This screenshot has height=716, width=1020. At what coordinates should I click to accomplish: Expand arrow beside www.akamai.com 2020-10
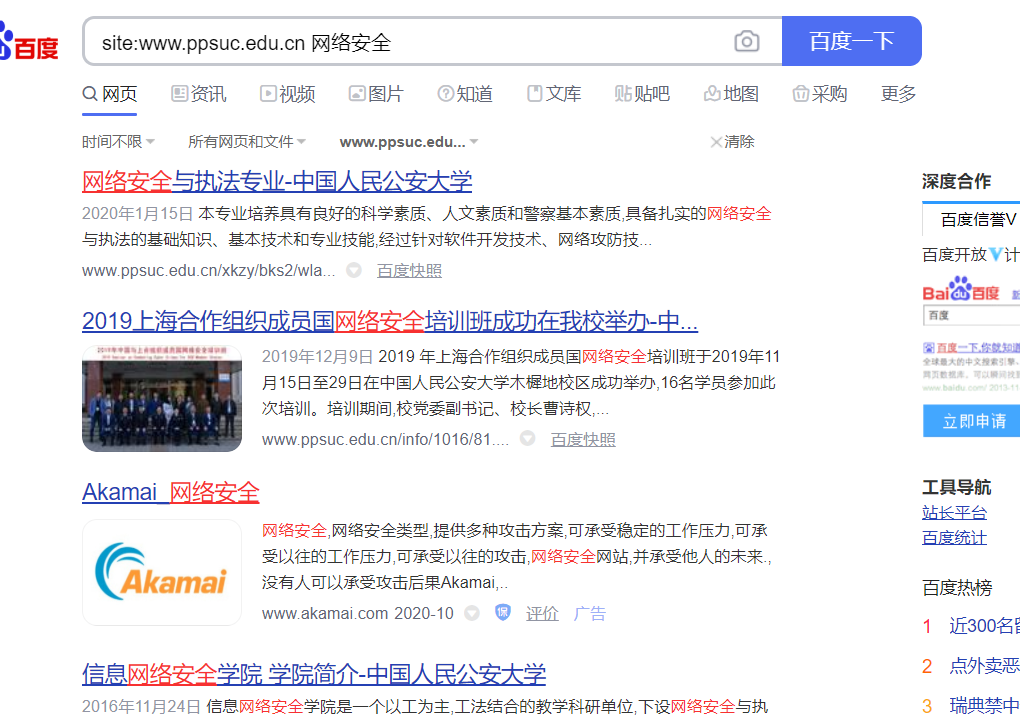472,613
